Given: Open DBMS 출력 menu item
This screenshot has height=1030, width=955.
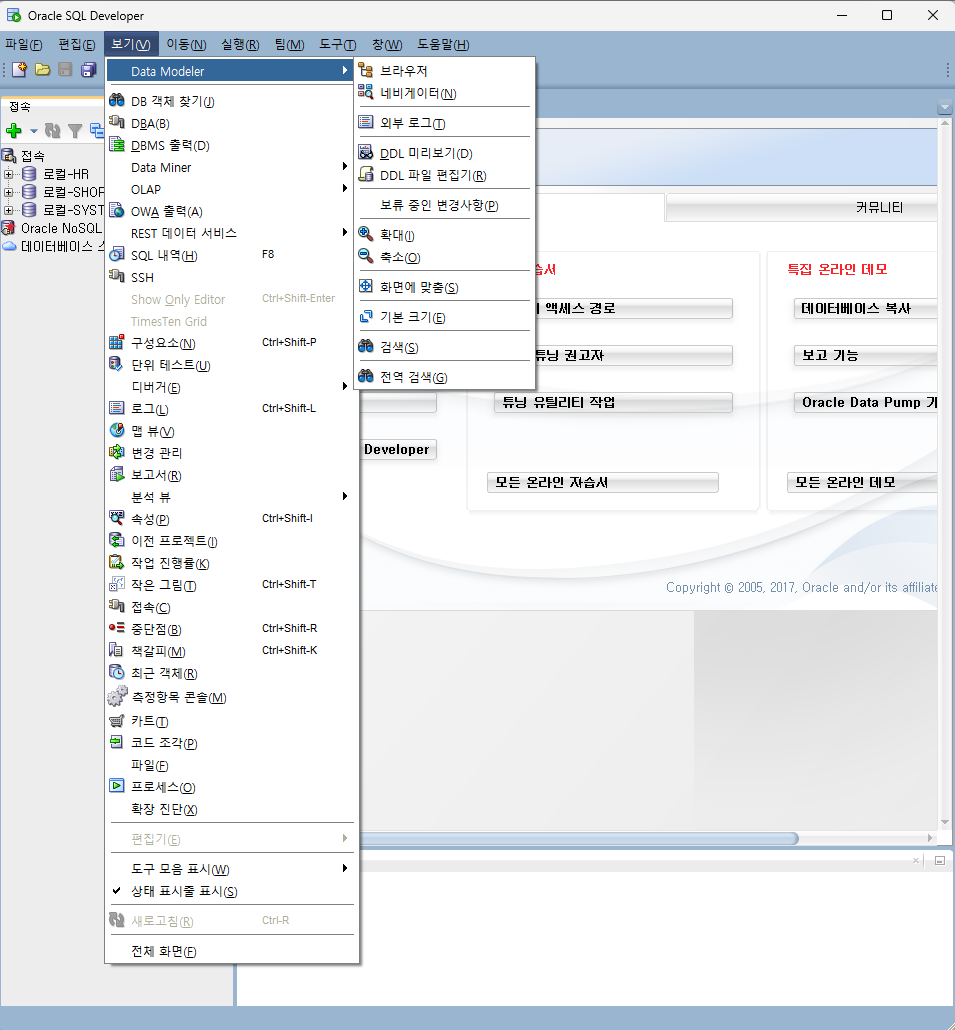Looking at the screenshot, I should point(232,145).
